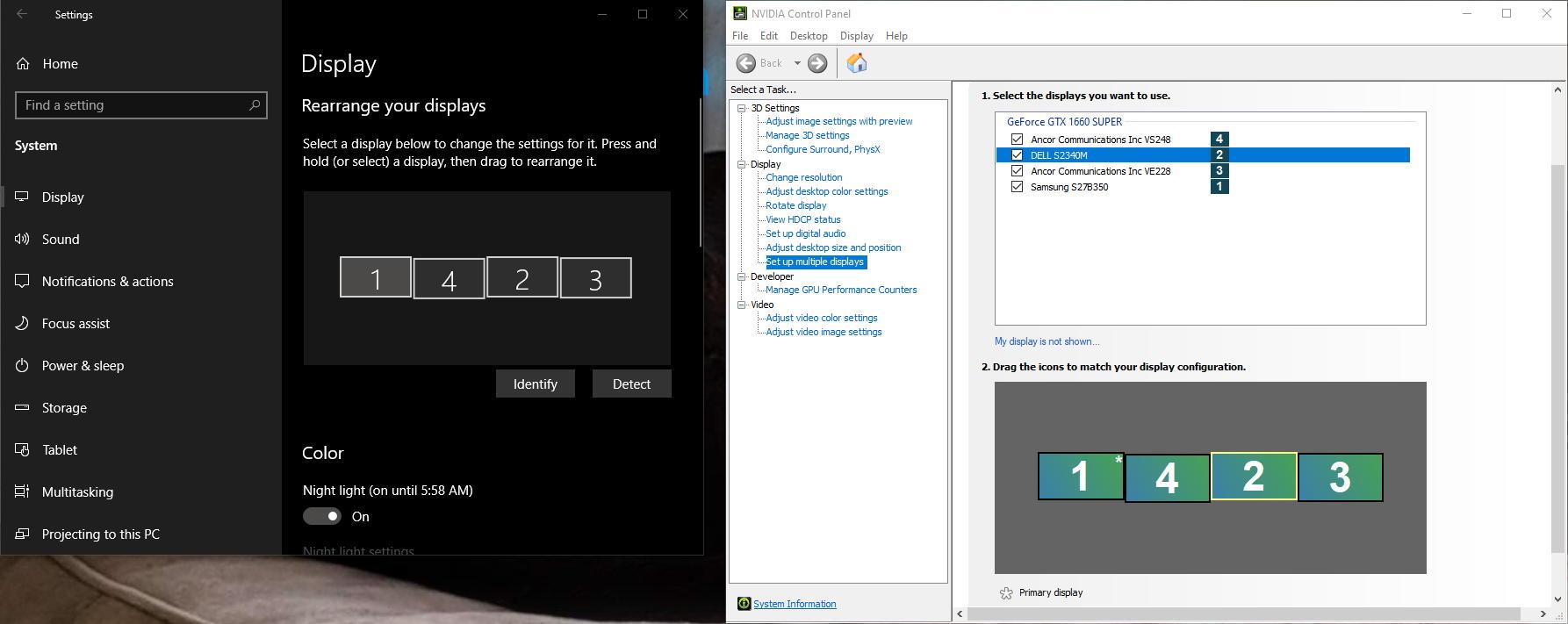Image resolution: width=1568 pixels, height=624 pixels.
Task: Open Multitasking icon in sidebar
Action: click(x=23, y=491)
